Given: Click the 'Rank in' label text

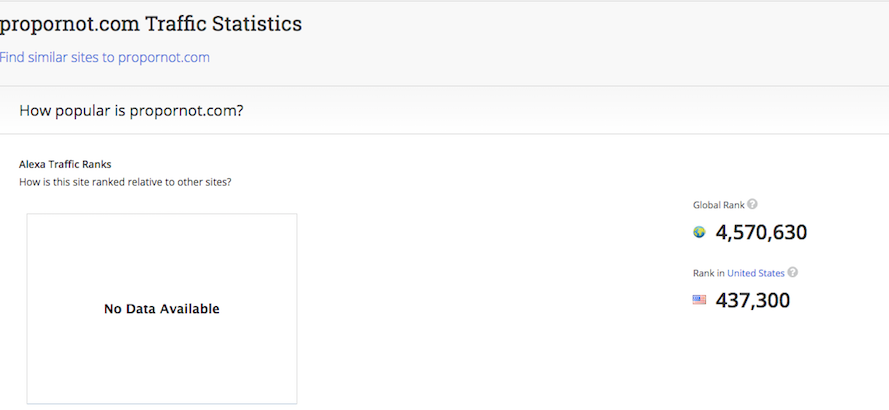Looking at the screenshot, I should coord(709,273).
